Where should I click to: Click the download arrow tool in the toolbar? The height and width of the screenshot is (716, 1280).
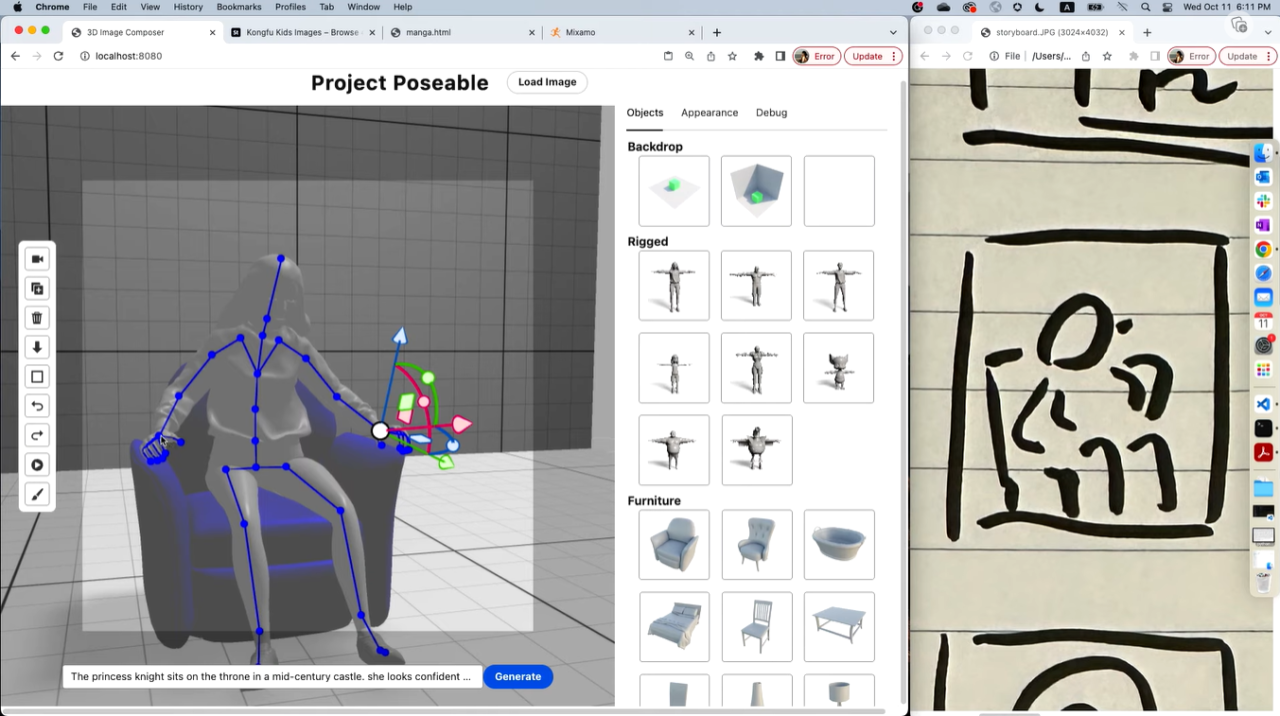tap(37, 347)
